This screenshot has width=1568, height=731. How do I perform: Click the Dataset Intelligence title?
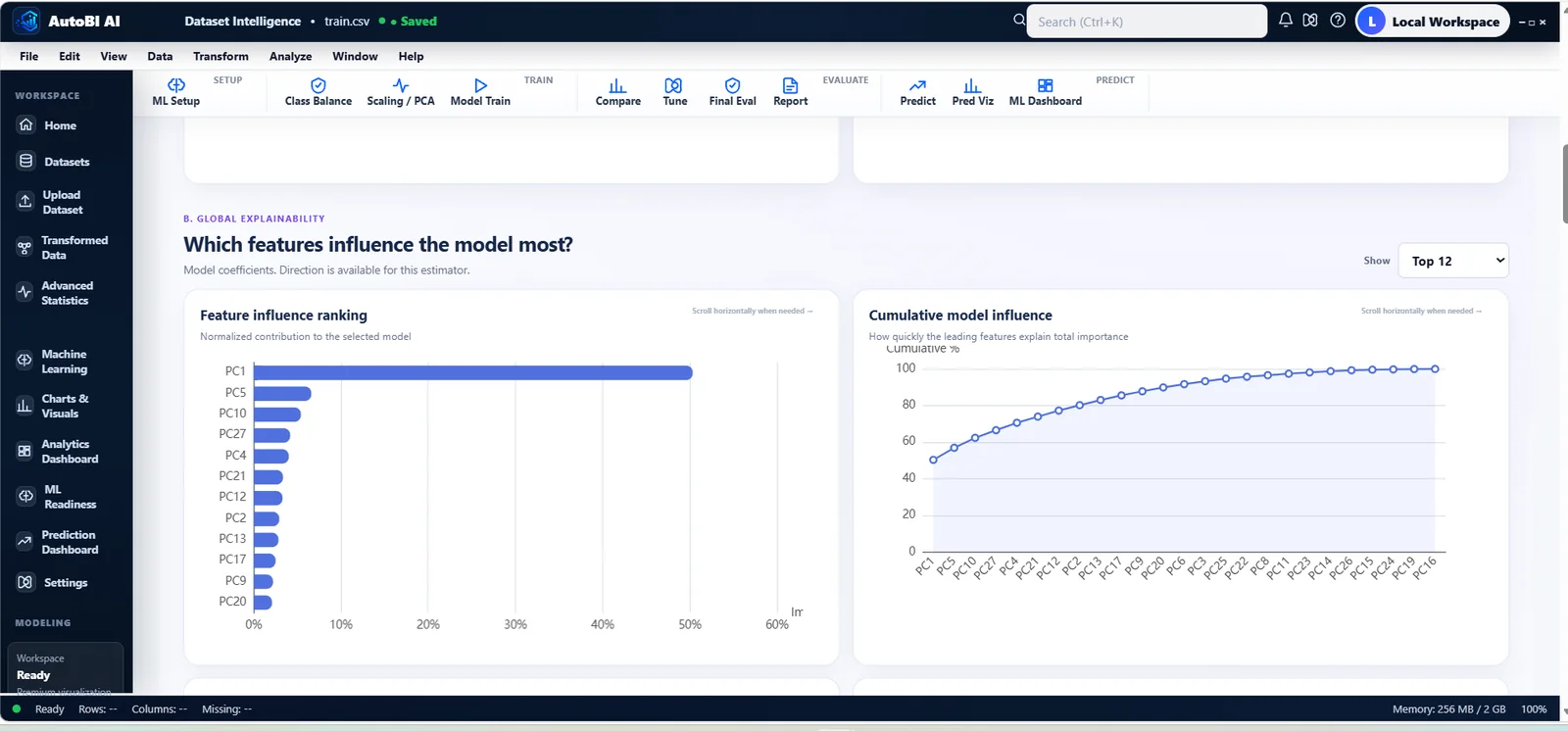(243, 22)
